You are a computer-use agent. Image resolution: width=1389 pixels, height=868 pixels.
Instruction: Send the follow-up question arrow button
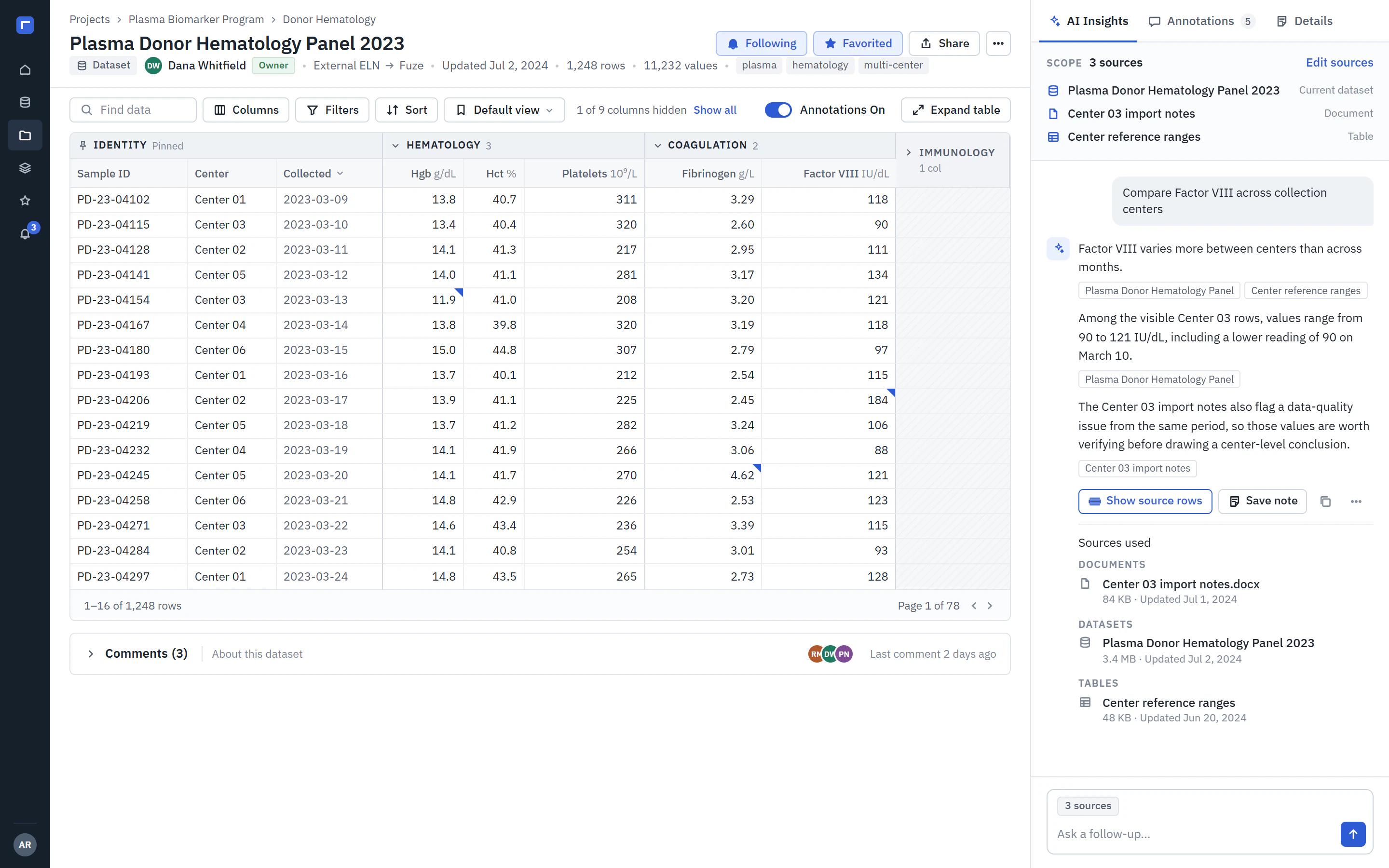coord(1353,834)
